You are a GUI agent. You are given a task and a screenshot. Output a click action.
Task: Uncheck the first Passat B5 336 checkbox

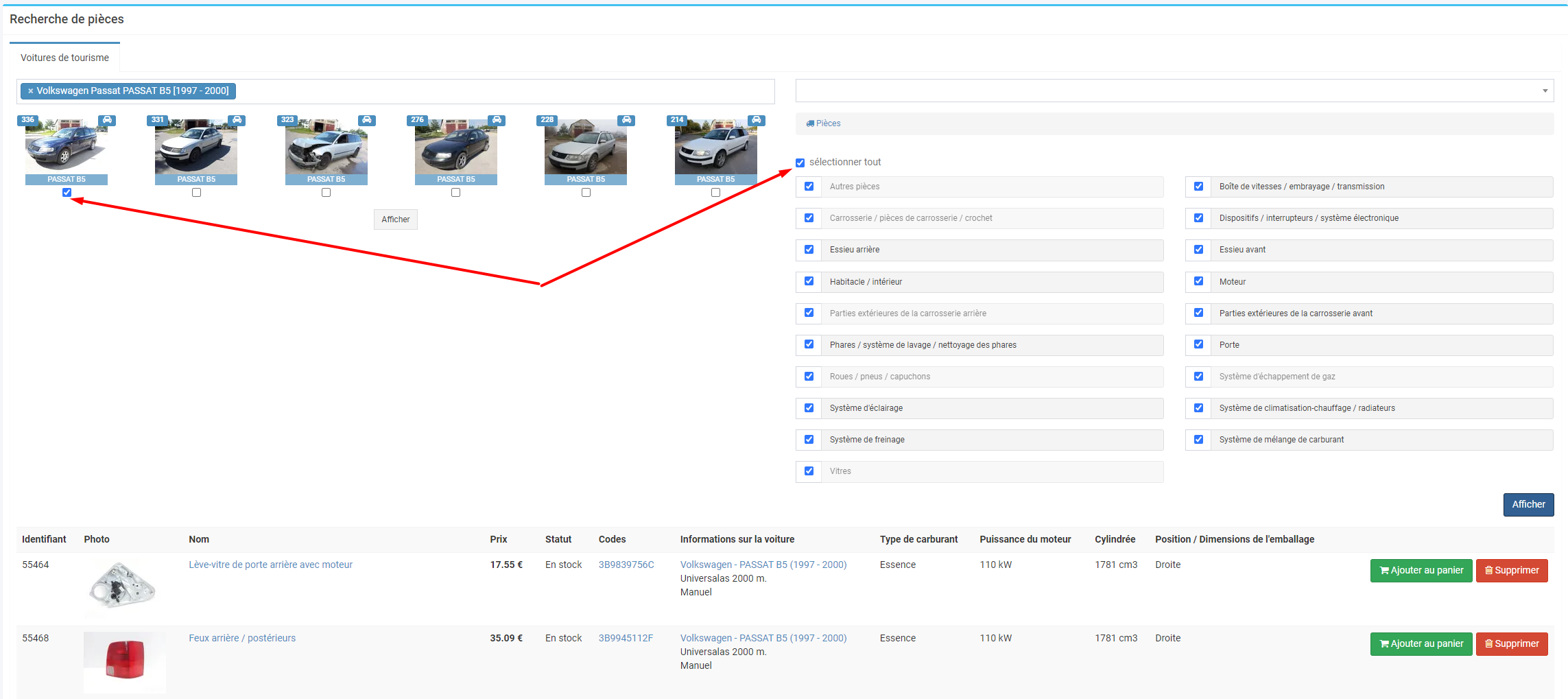point(67,193)
